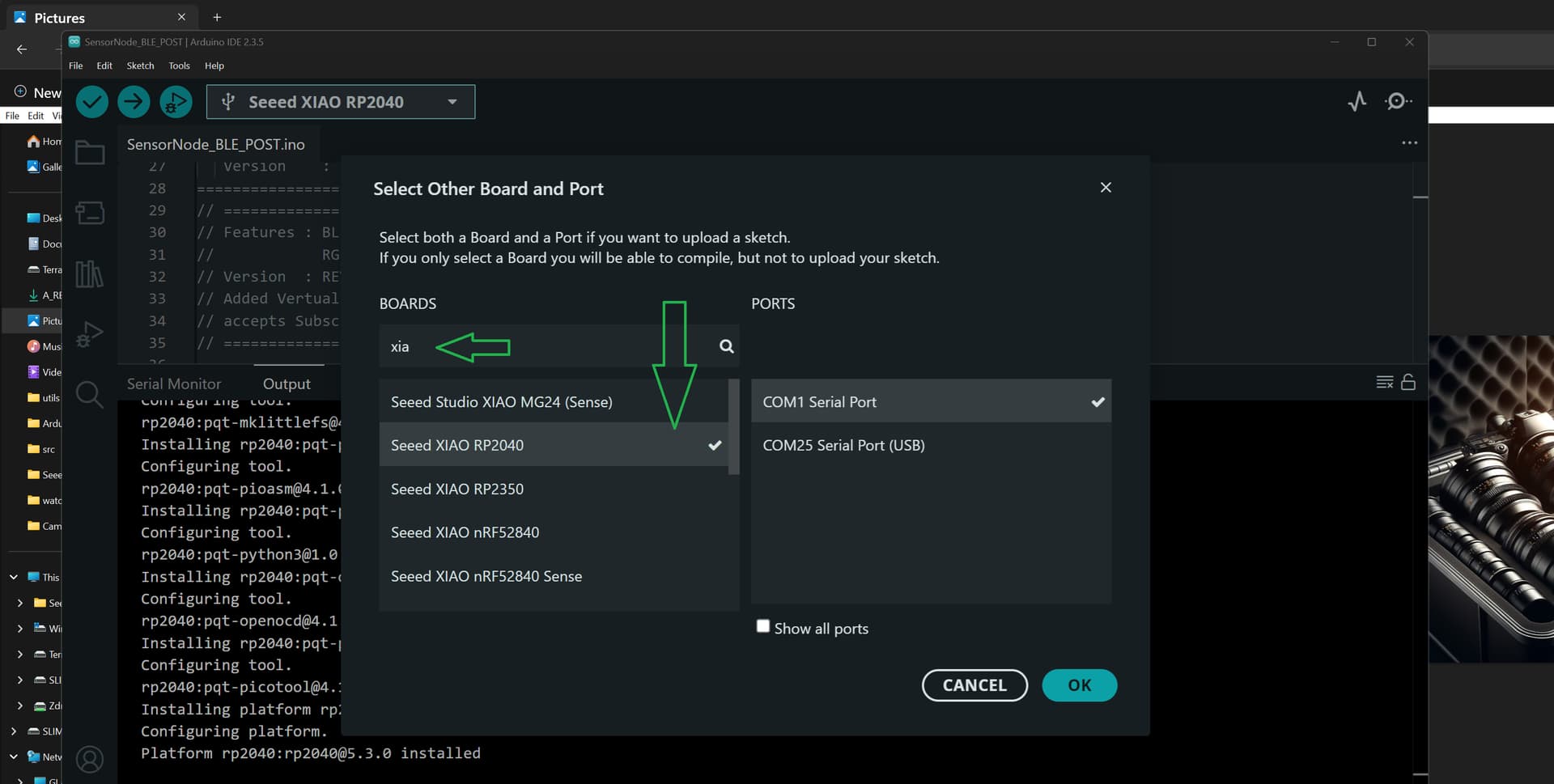Switch to the Serial Monitor tab
The width and height of the screenshot is (1554, 784).
[x=174, y=384]
